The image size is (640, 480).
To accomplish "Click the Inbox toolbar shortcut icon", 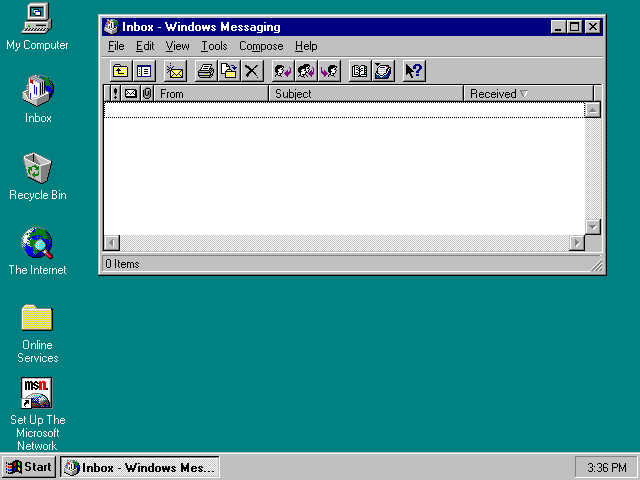I will pyautogui.click(x=383, y=71).
